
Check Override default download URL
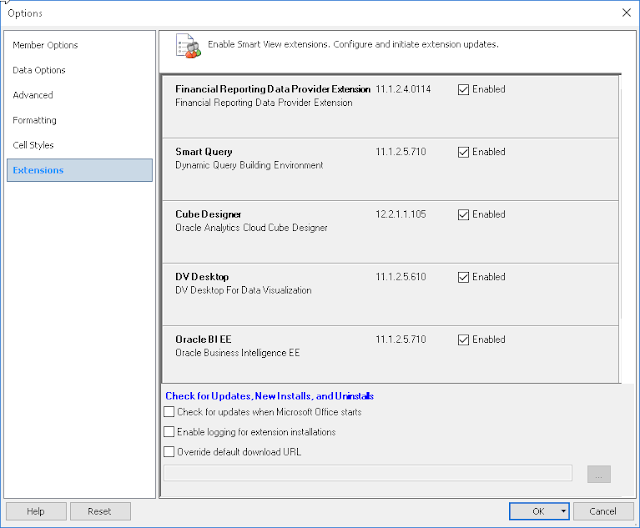(169, 452)
